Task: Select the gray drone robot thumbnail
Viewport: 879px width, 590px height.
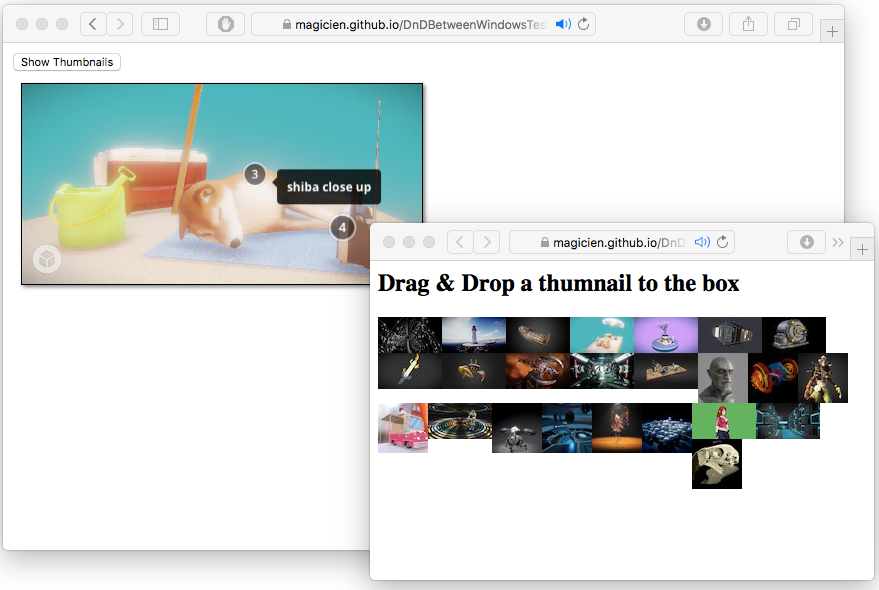Action: pos(517,428)
